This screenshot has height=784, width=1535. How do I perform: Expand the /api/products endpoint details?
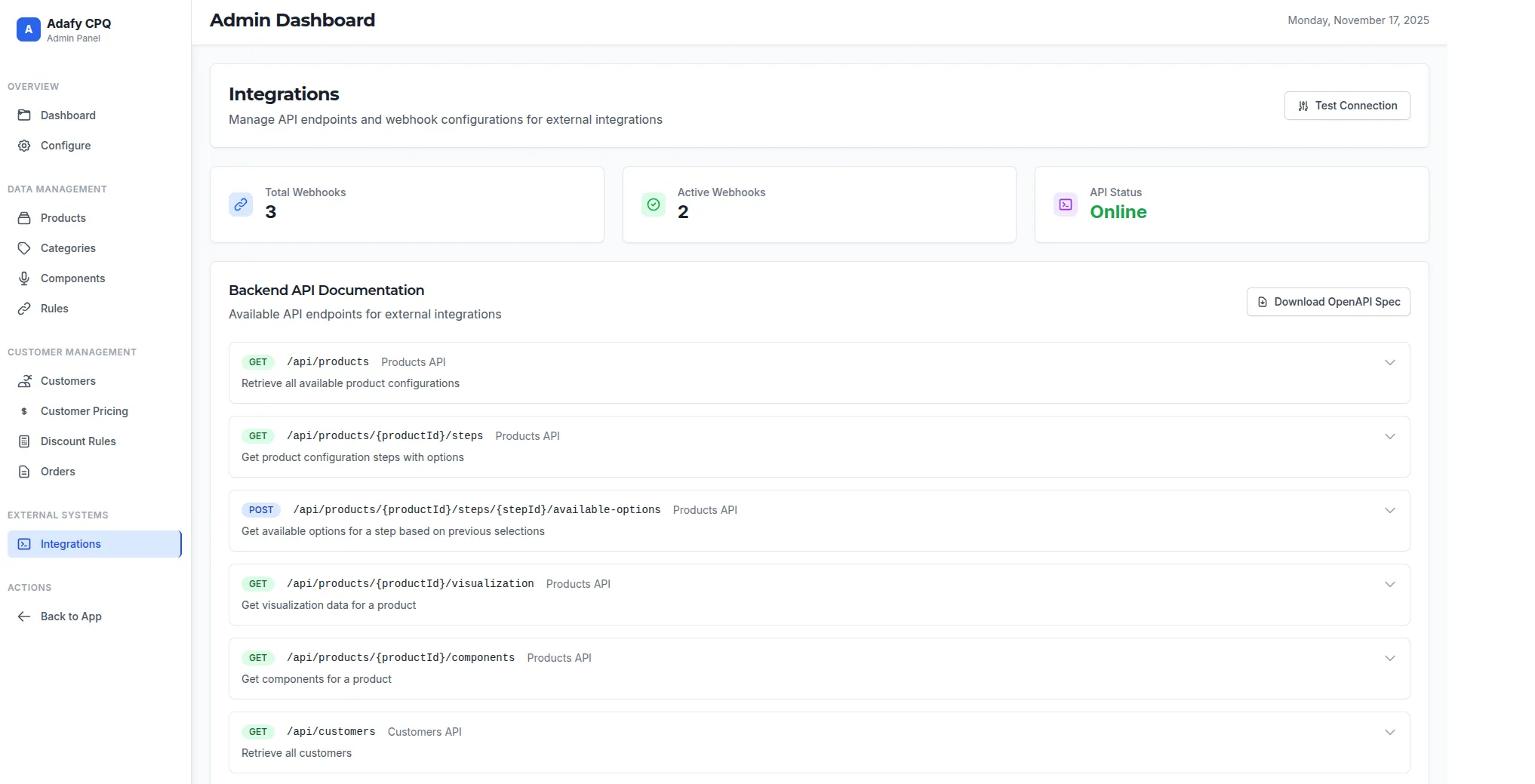coord(1389,362)
